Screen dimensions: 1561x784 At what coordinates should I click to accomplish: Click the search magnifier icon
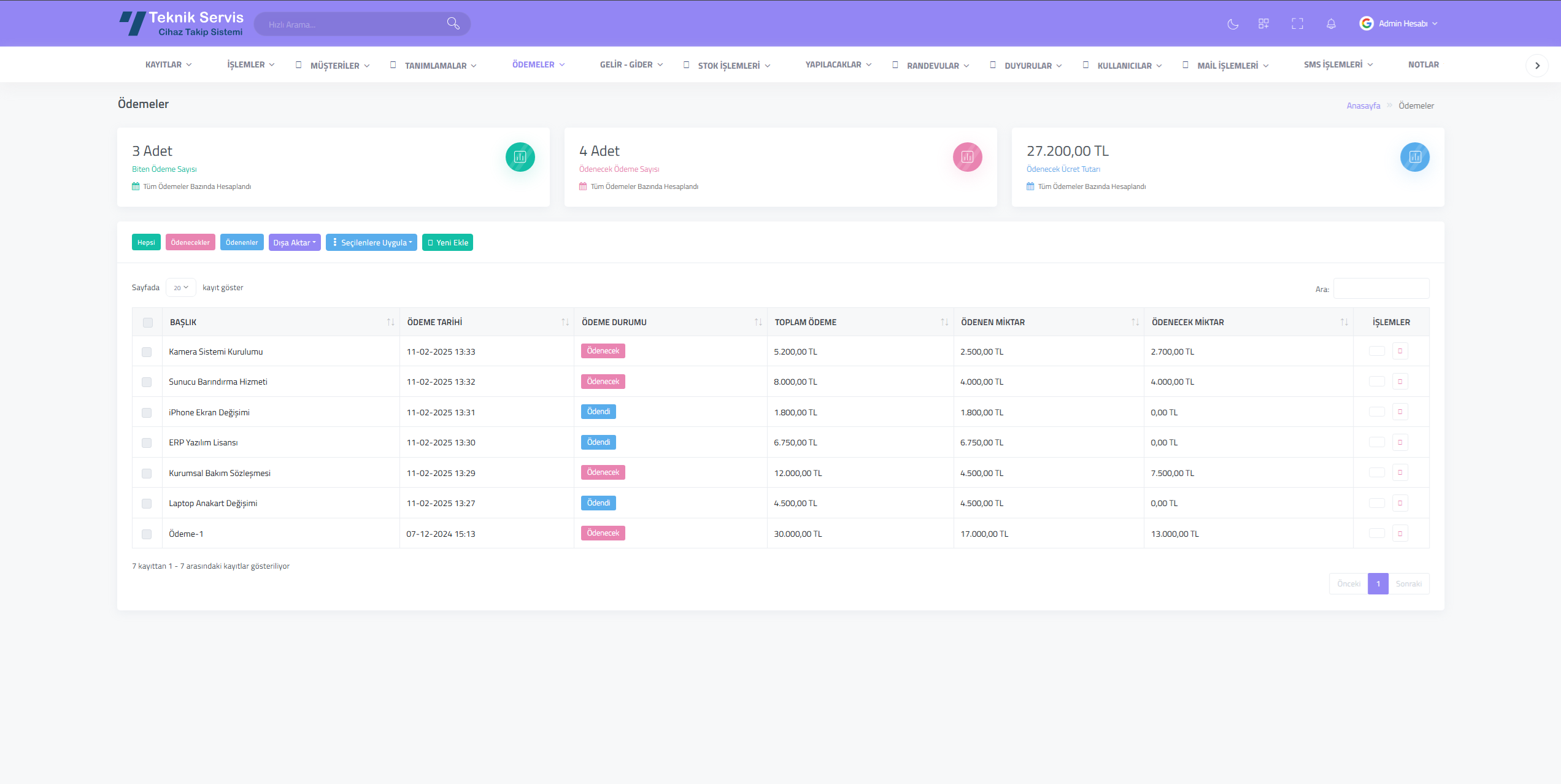click(453, 23)
